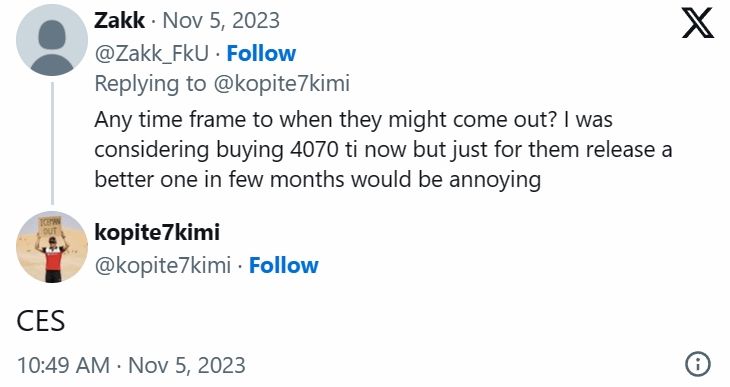730x387 pixels.
Task: Open the tweet info icon
Action: pyautogui.click(x=698, y=364)
